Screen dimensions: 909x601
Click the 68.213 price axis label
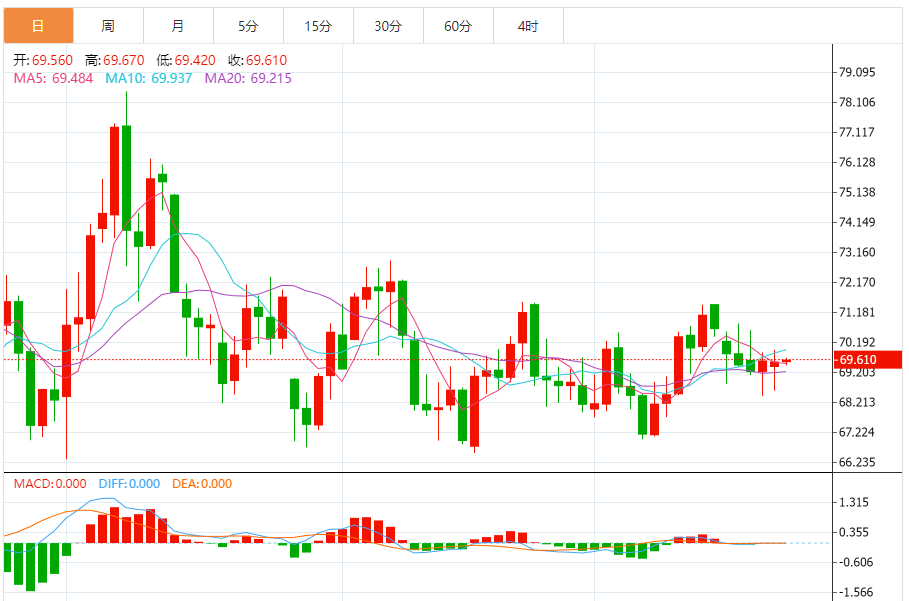[x=857, y=402]
